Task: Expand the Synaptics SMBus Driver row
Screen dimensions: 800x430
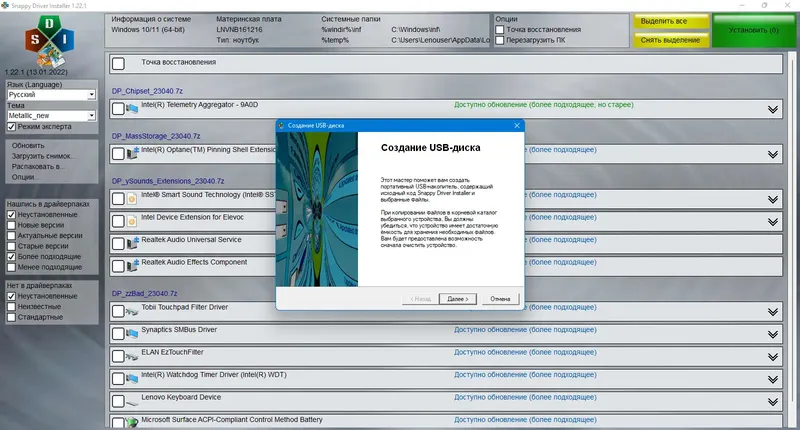Action: pos(772,334)
